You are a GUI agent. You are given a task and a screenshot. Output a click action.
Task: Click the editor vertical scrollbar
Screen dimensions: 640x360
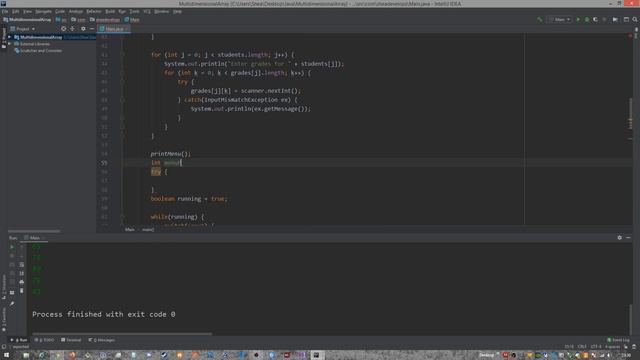630,114
